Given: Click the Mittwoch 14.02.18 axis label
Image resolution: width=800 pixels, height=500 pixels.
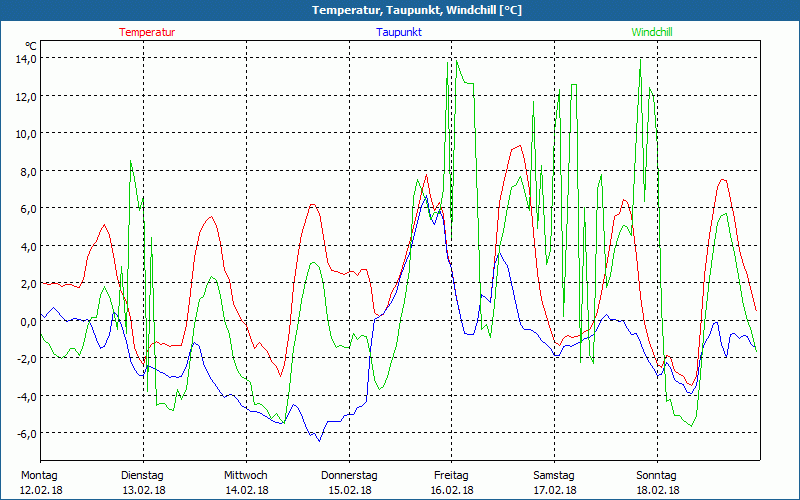Looking at the screenshot, I should [x=246, y=482].
